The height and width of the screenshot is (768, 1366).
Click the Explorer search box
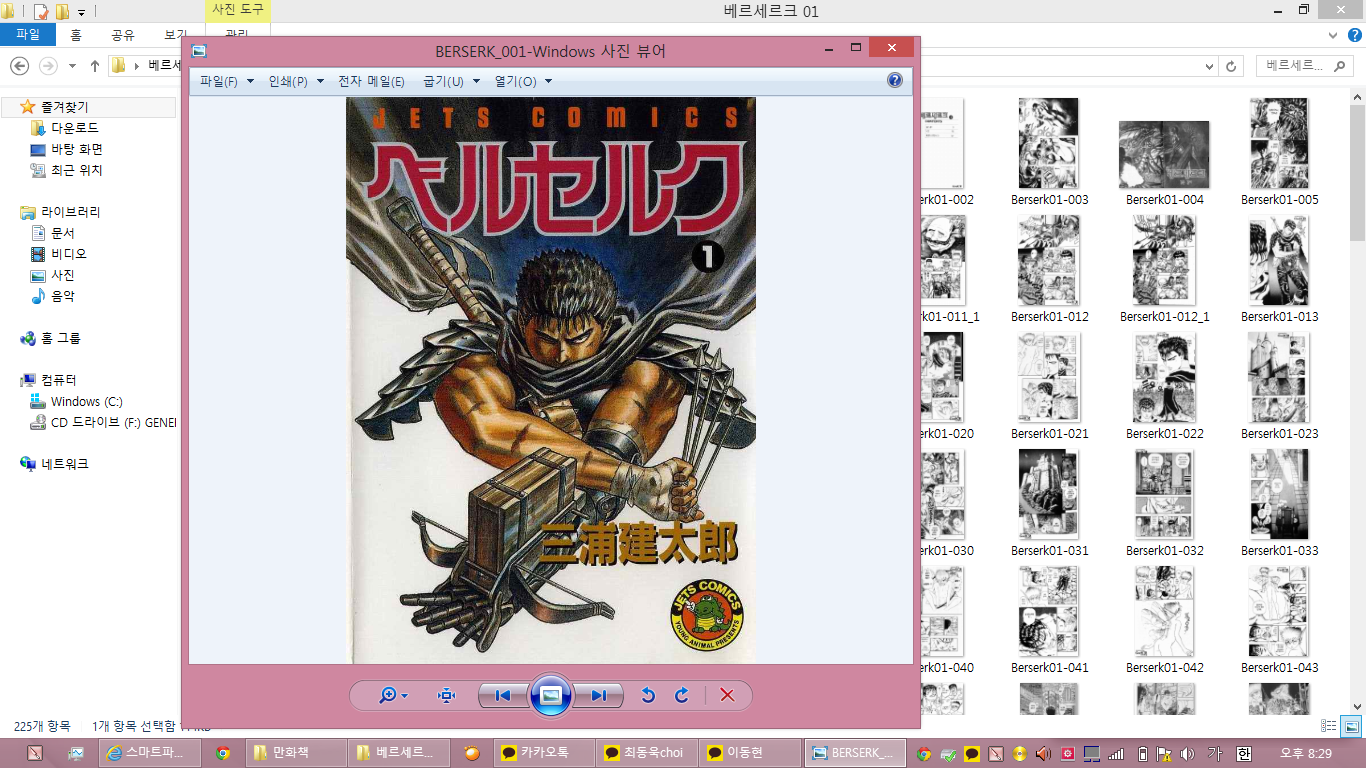pyautogui.click(x=1296, y=66)
